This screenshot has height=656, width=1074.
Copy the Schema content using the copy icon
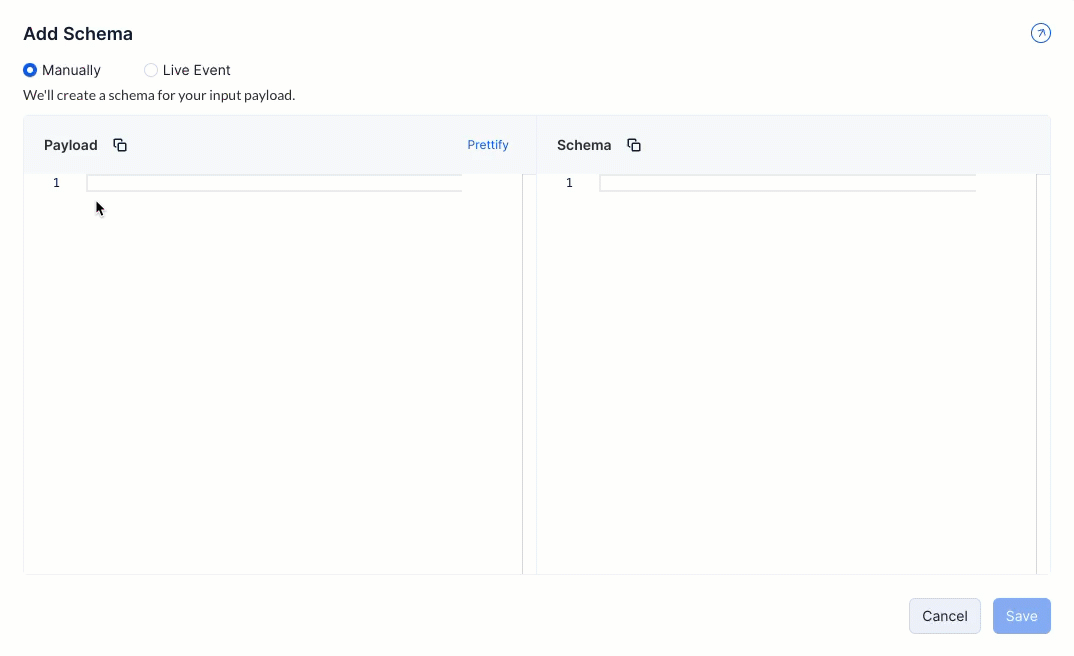(x=633, y=145)
